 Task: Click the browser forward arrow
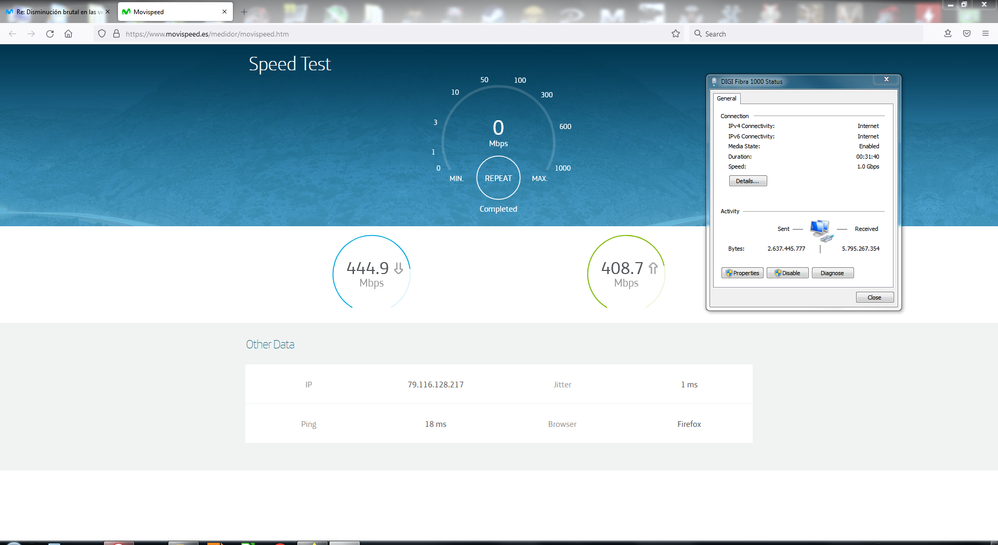31,34
